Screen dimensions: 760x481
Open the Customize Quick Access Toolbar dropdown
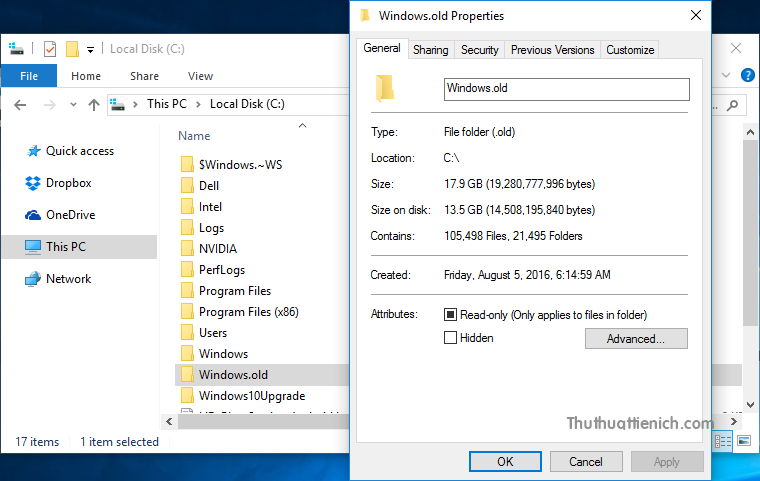(90, 49)
